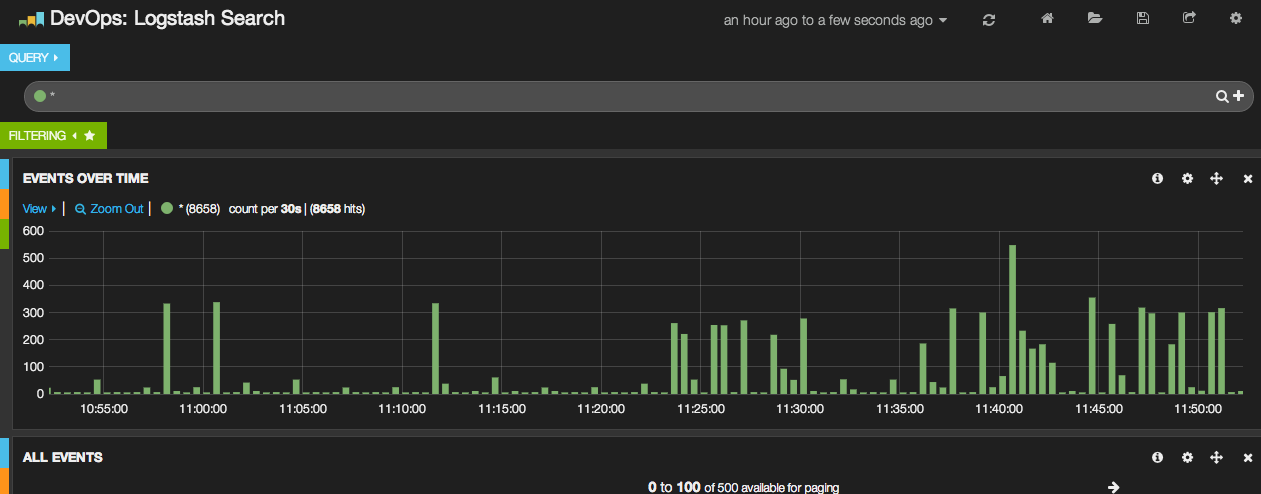Image resolution: width=1261 pixels, height=494 pixels.
Task: Open Events Over Time panel settings gear
Action: (1187, 178)
